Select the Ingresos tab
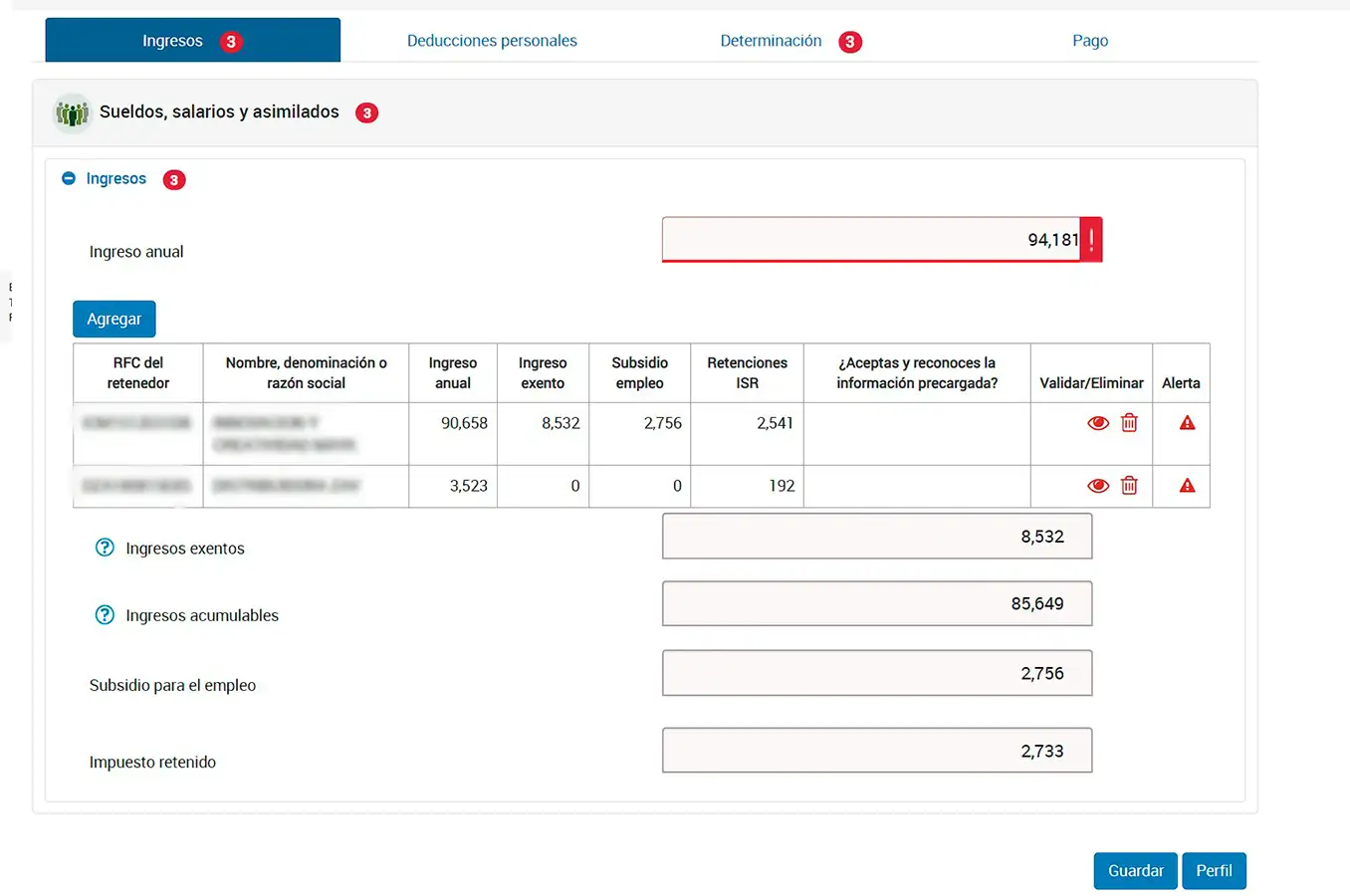Screen dimensions: 1350x896 click(x=173, y=41)
